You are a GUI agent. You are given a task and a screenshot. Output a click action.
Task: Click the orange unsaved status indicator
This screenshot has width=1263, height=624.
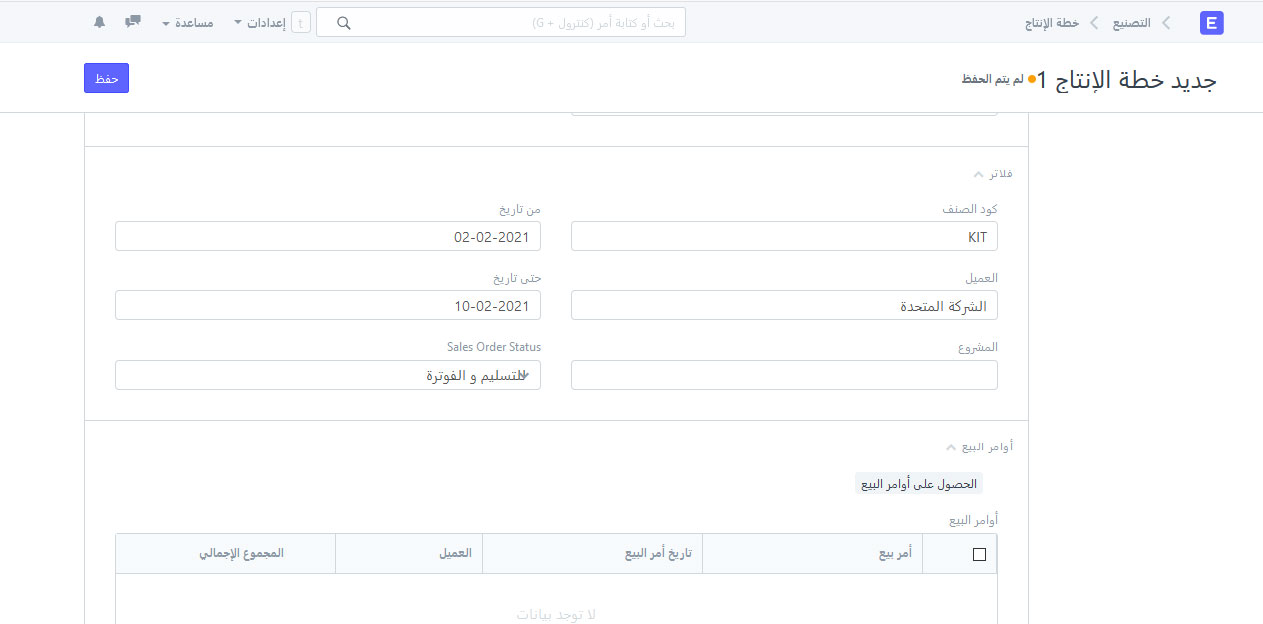1032,79
